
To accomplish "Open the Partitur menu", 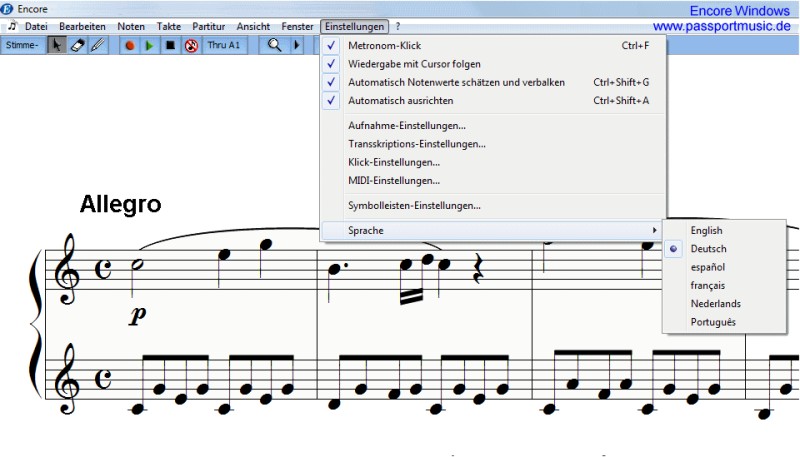I will pyautogui.click(x=207, y=26).
